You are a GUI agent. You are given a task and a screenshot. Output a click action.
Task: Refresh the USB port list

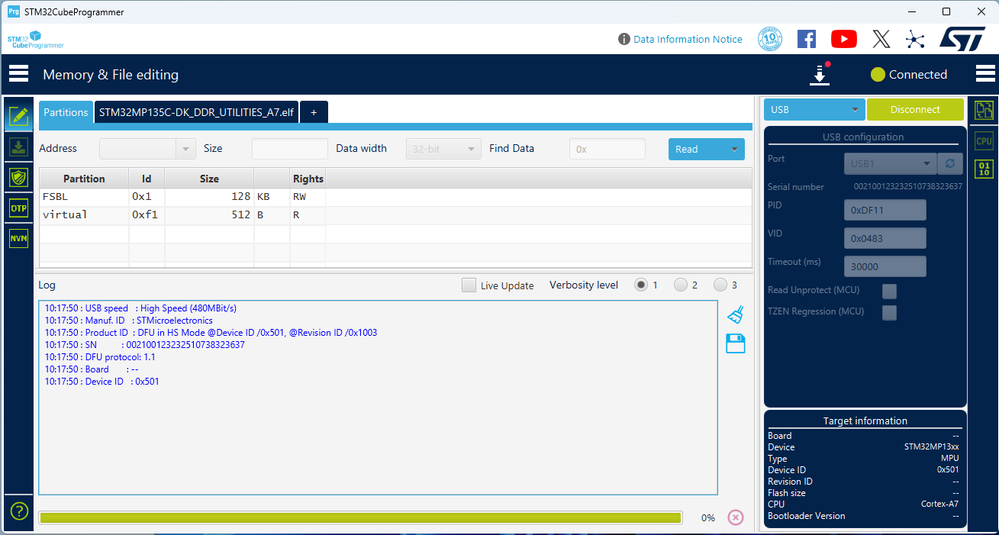pyautogui.click(x=950, y=164)
